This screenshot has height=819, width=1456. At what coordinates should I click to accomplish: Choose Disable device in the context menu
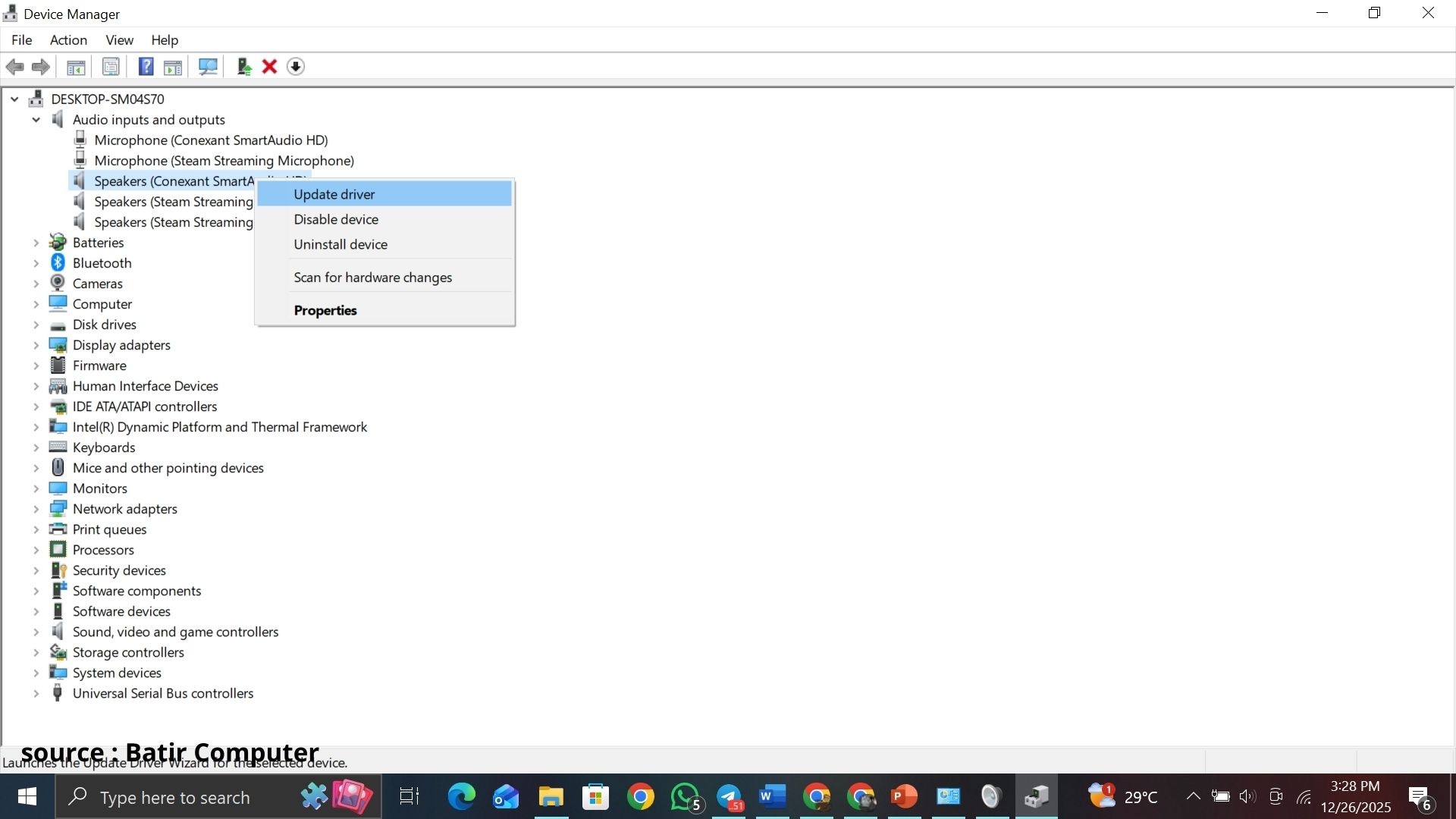[x=384, y=219]
